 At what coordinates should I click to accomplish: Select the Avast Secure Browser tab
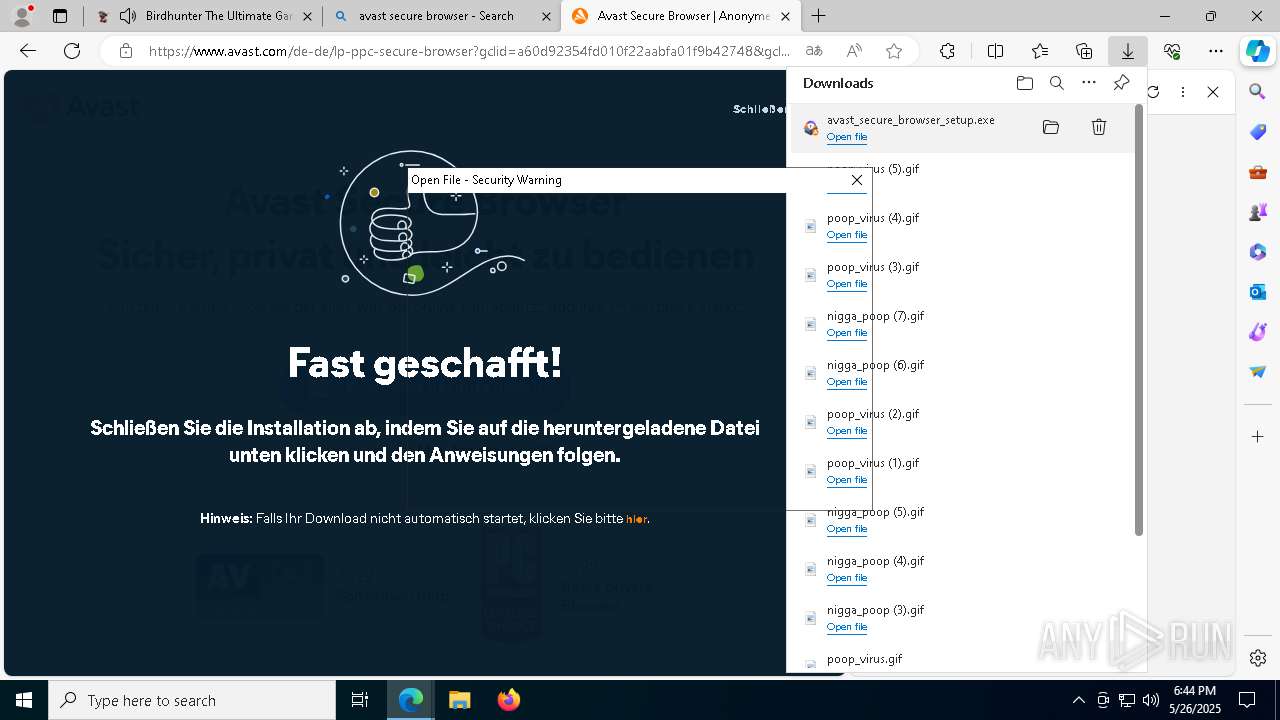(680, 16)
